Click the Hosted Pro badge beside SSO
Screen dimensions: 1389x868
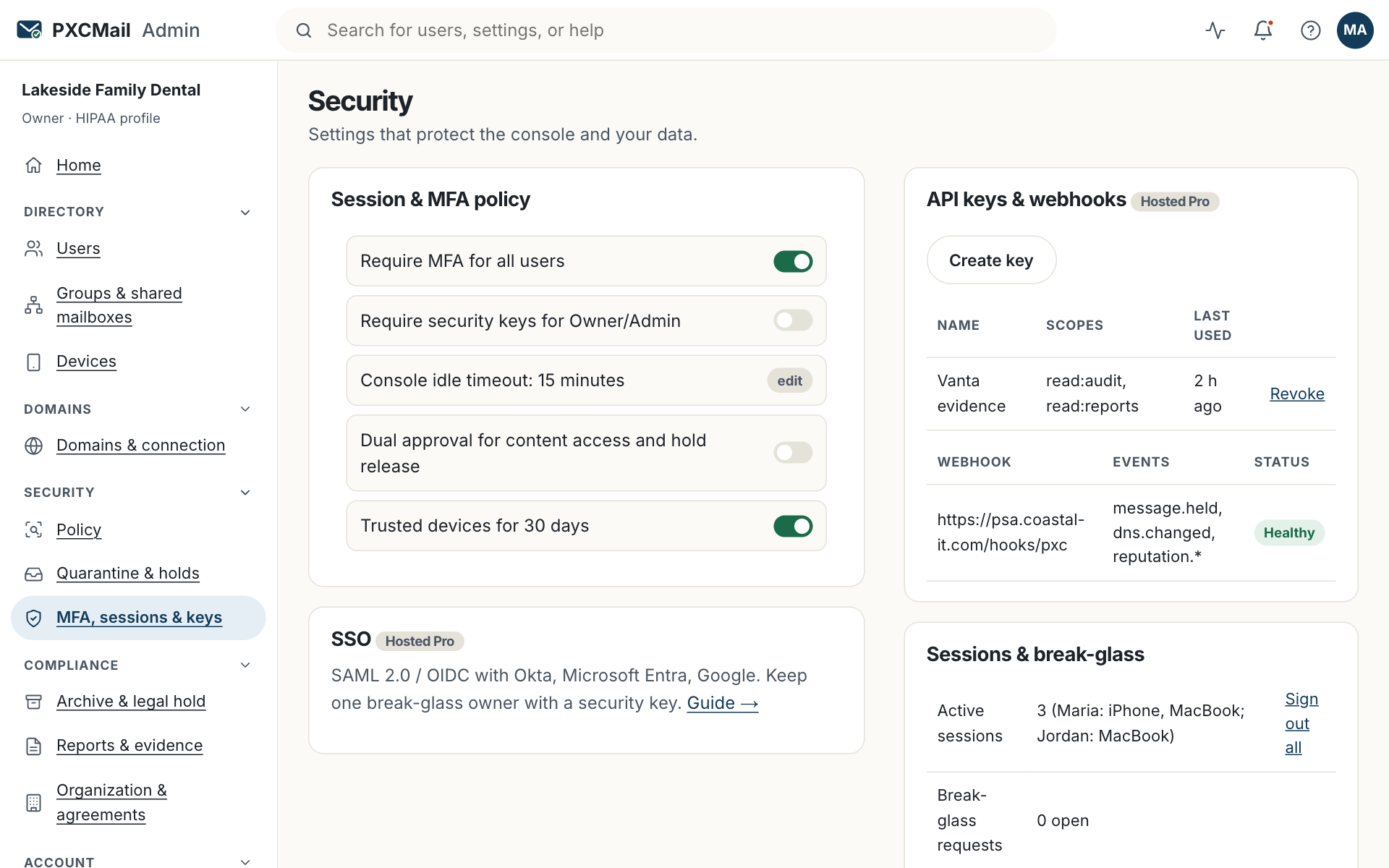[x=420, y=641]
